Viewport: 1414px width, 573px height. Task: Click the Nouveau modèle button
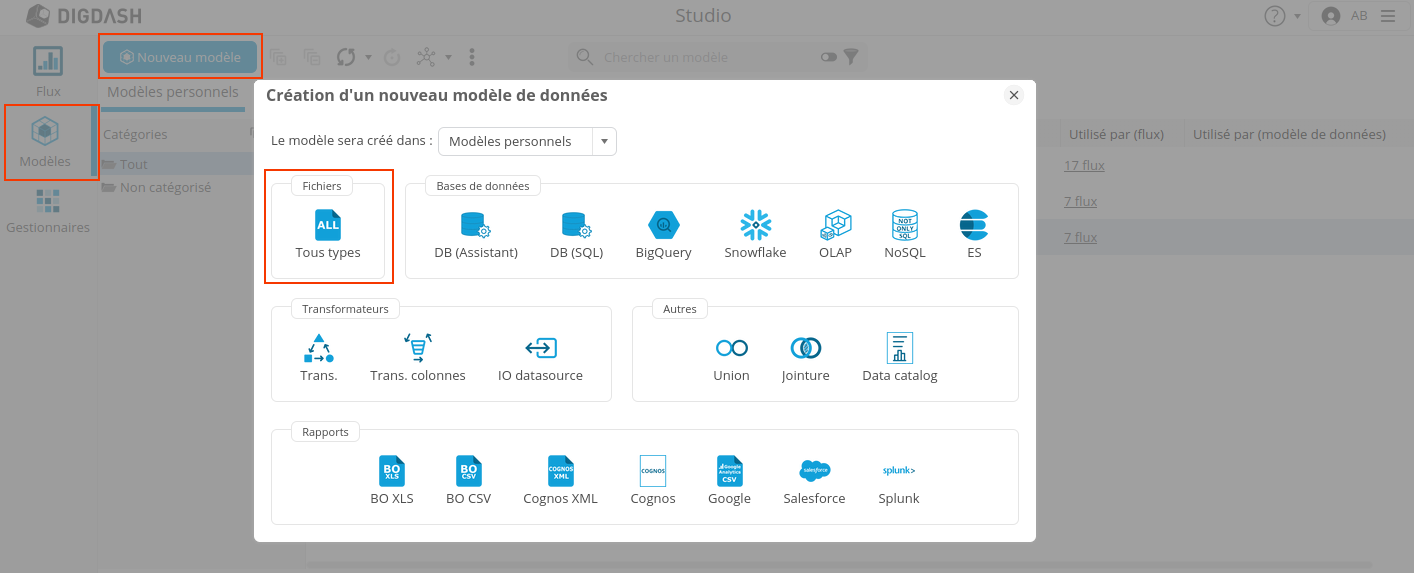point(180,58)
